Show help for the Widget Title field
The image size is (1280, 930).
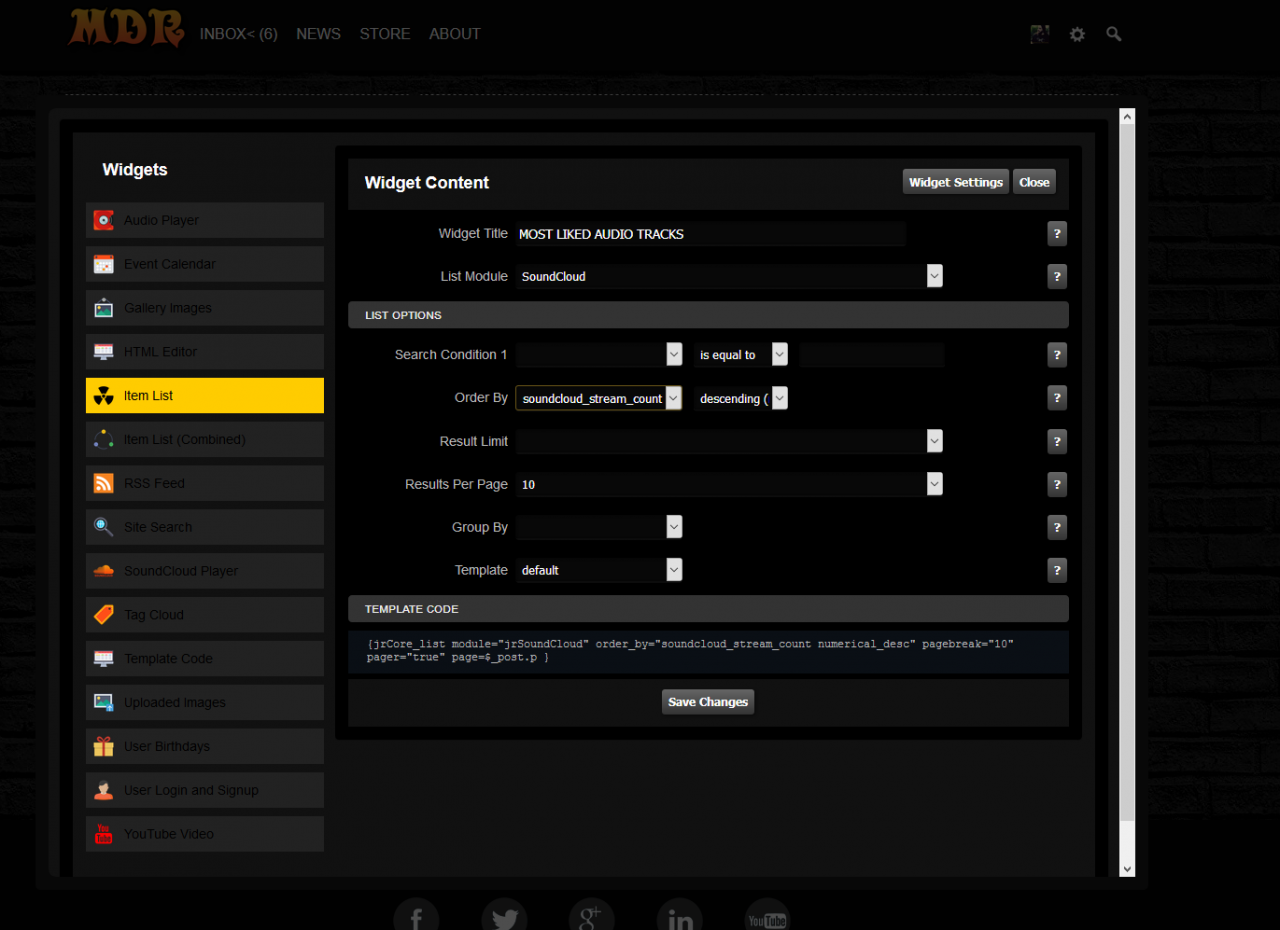(x=1057, y=234)
